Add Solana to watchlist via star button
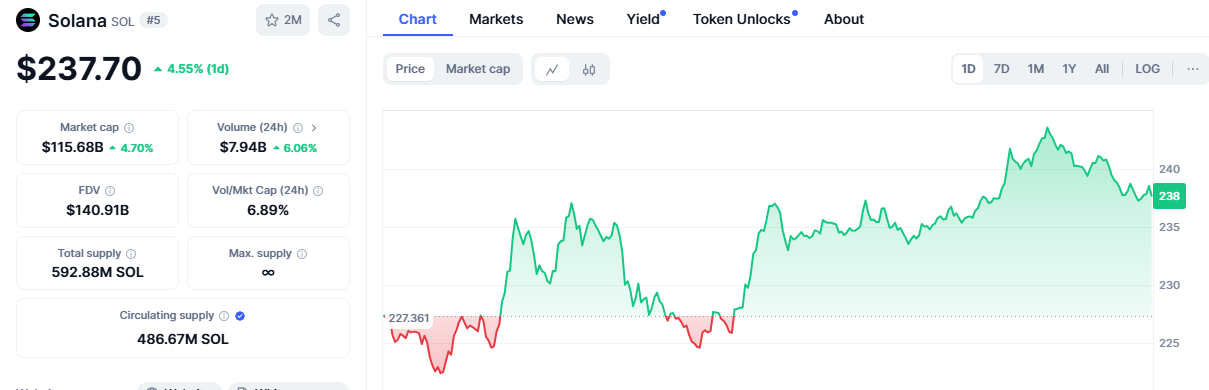This screenshot has height=390, width=1209. tap(283, 20)
